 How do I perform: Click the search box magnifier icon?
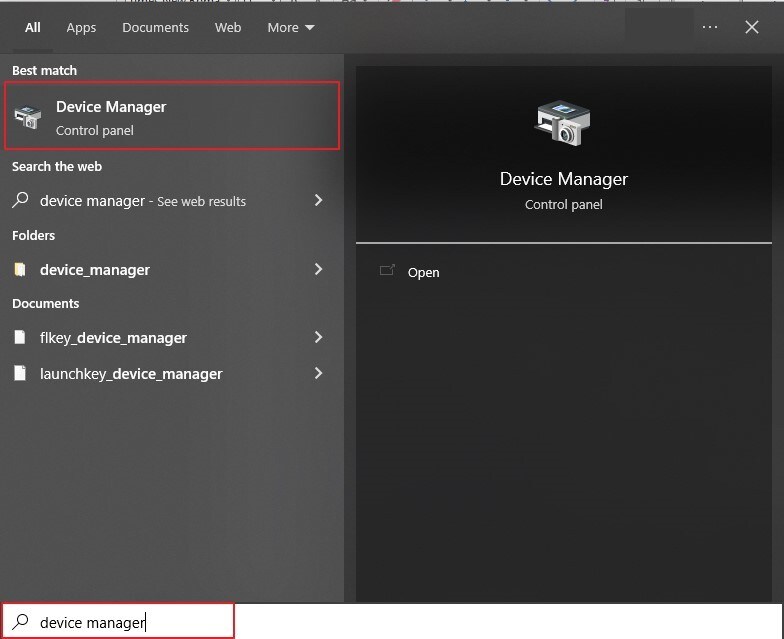[20, 621]
